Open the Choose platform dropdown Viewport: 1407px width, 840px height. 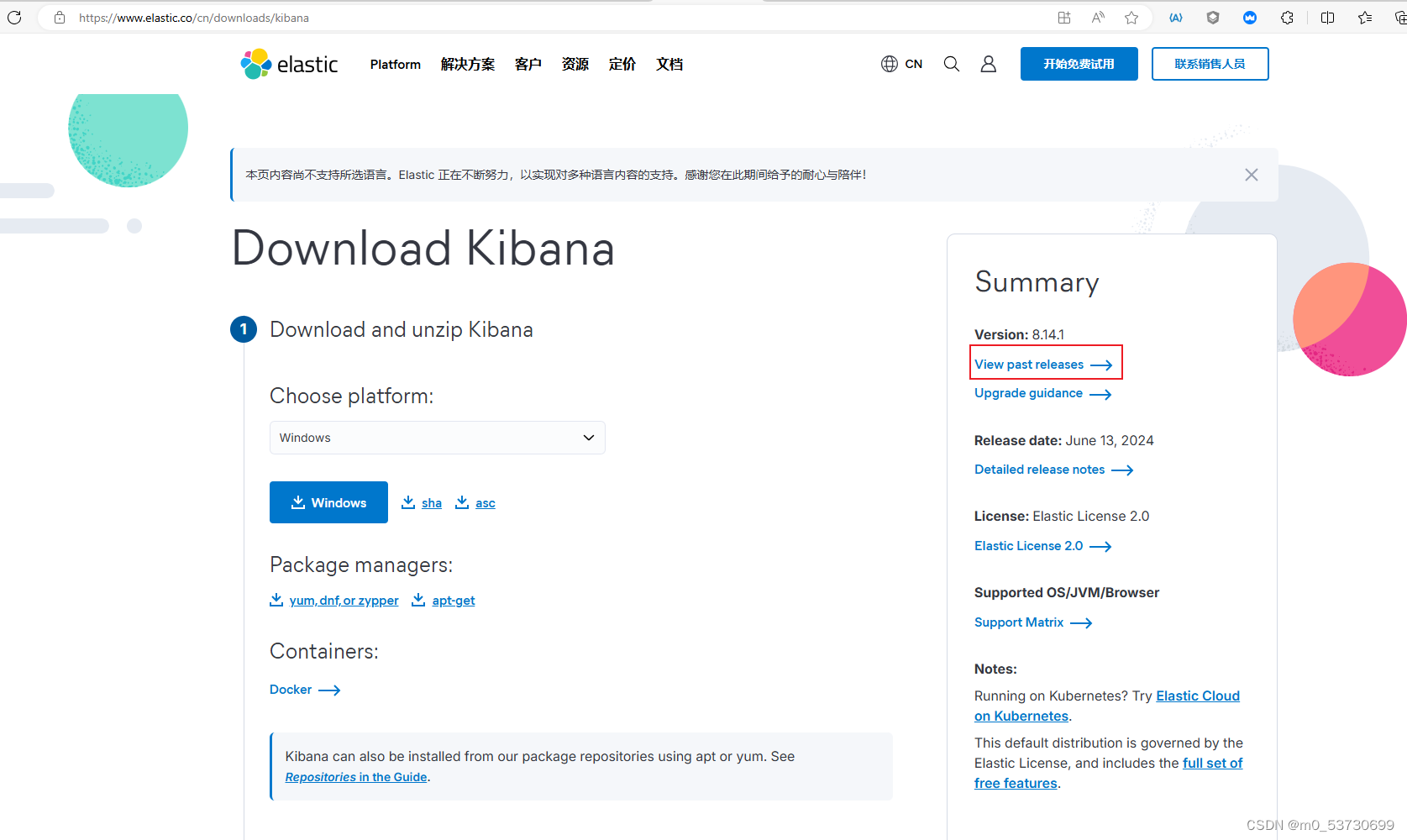pos(437,437)
